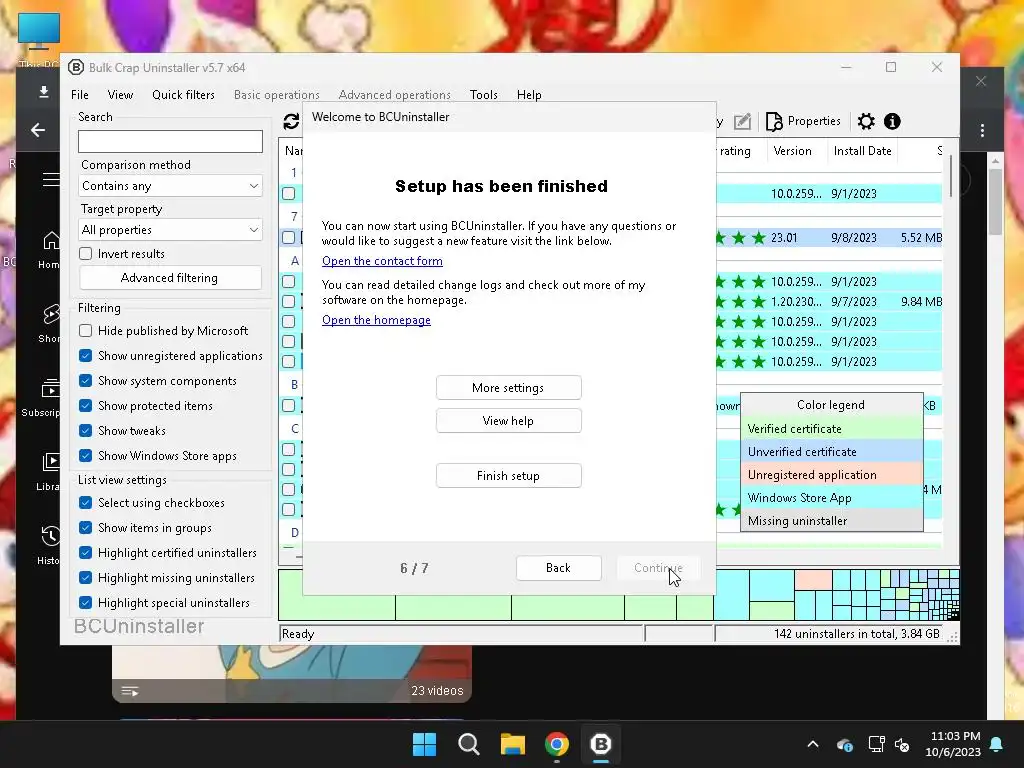Open taskbar Search
Viewport: 1024px width, 768px height.
(x=468, y=744)
